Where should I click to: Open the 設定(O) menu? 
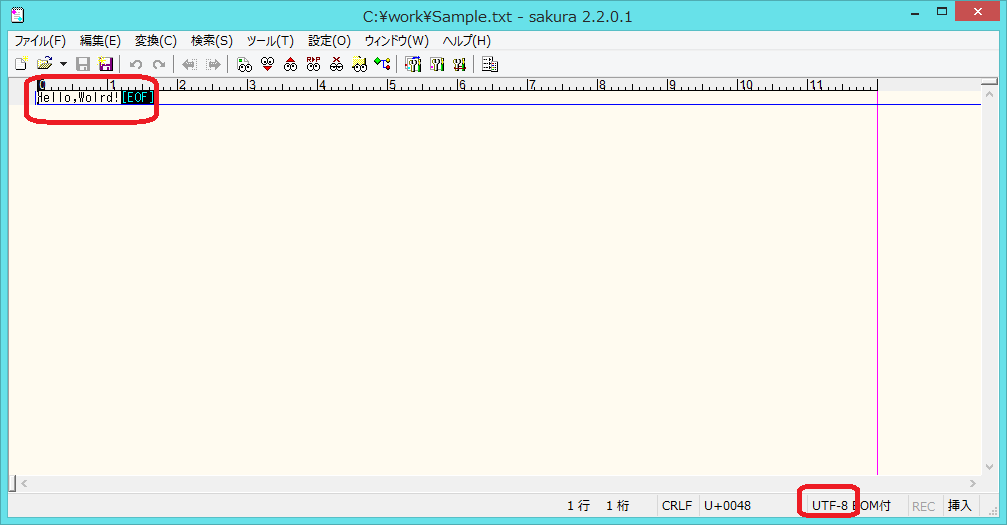[329, 40]
